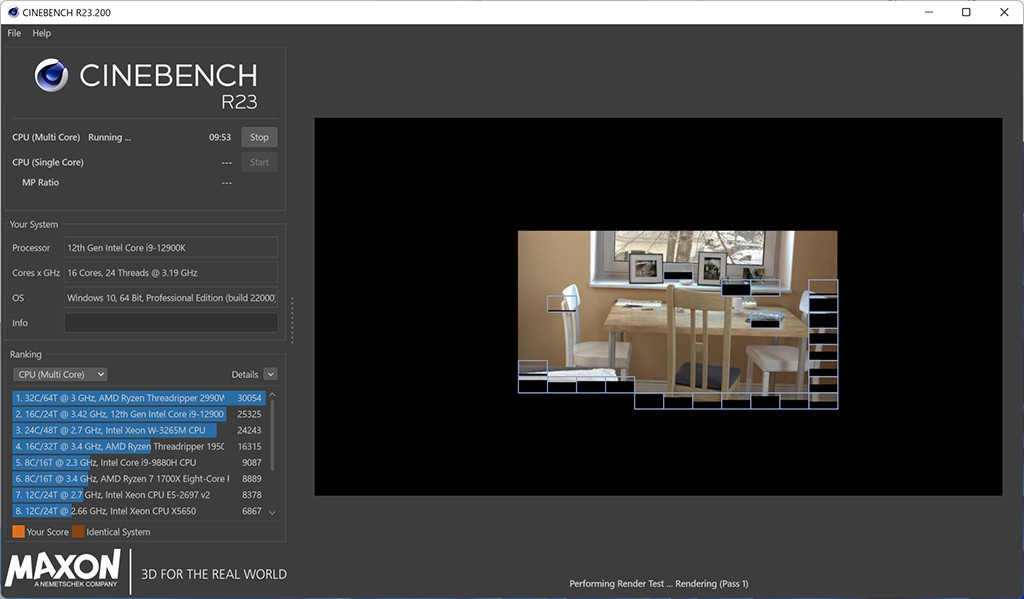
Task: Open the File menu
Action: coord(14,33)
